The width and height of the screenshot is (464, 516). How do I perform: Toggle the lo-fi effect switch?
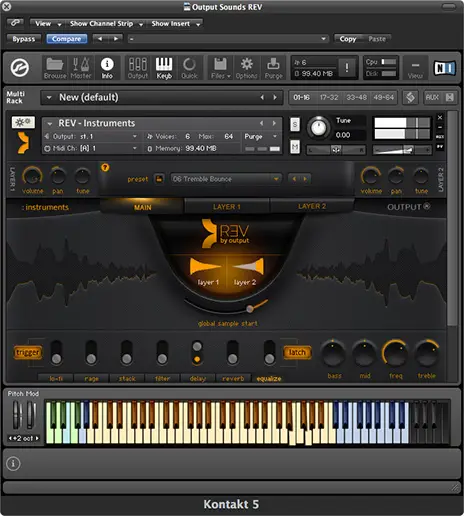[x=56, y=352]
